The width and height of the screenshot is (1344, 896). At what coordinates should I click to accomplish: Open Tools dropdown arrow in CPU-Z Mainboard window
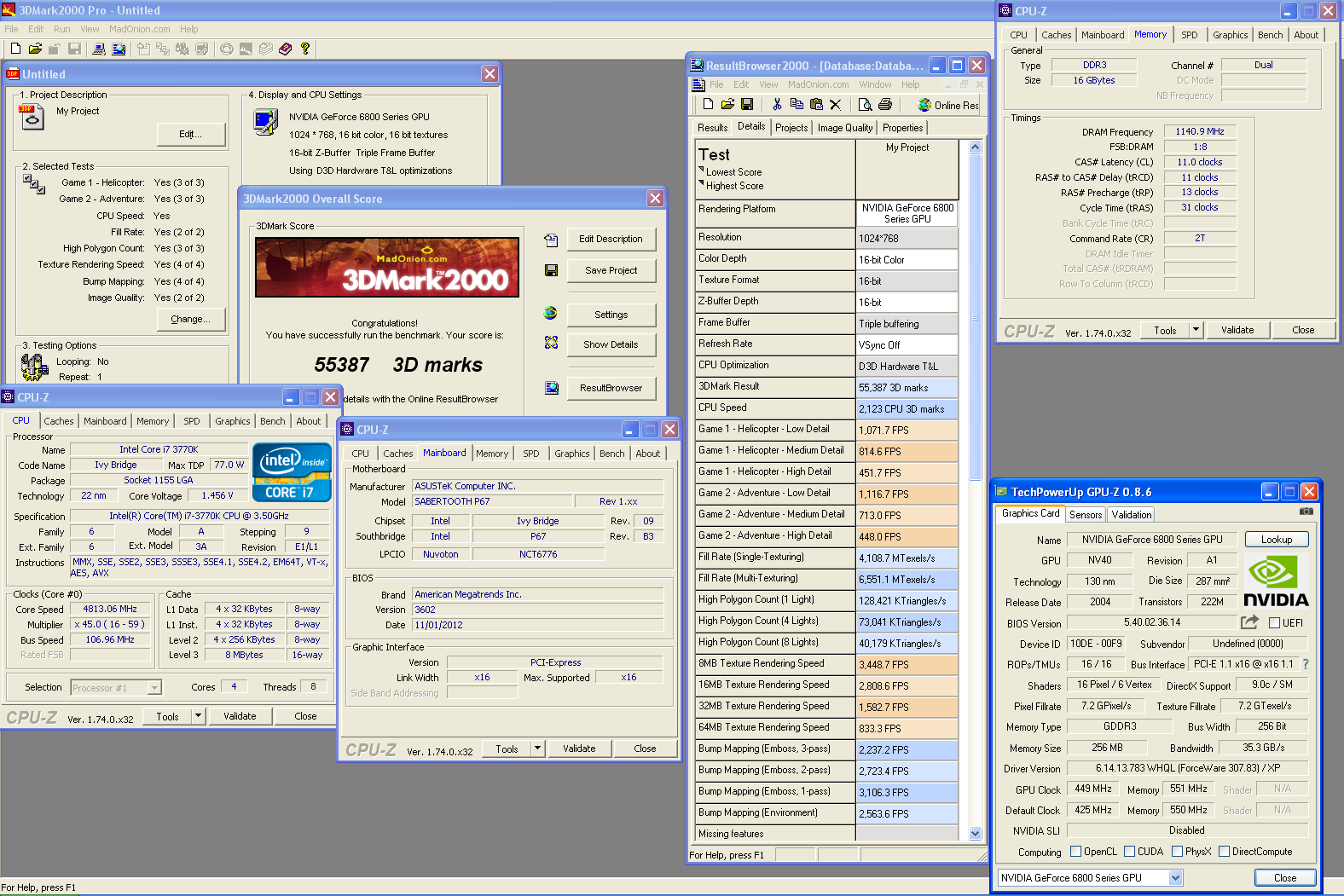(537, 749)
